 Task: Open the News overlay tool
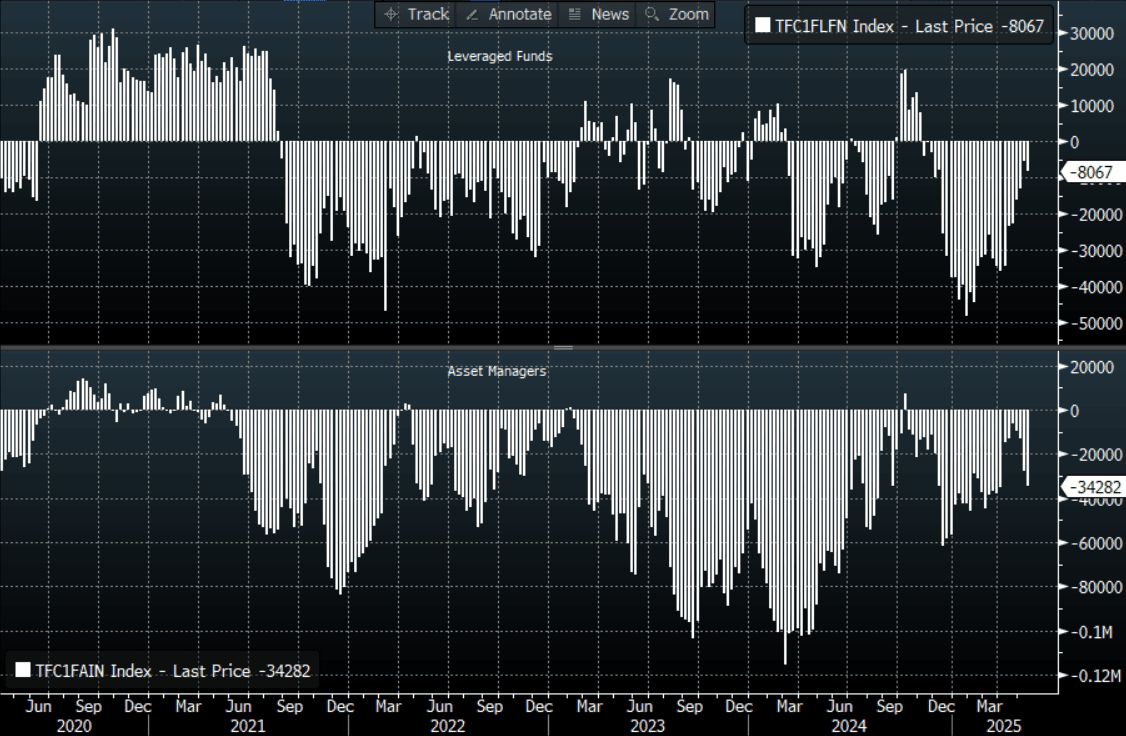[599, 14]
